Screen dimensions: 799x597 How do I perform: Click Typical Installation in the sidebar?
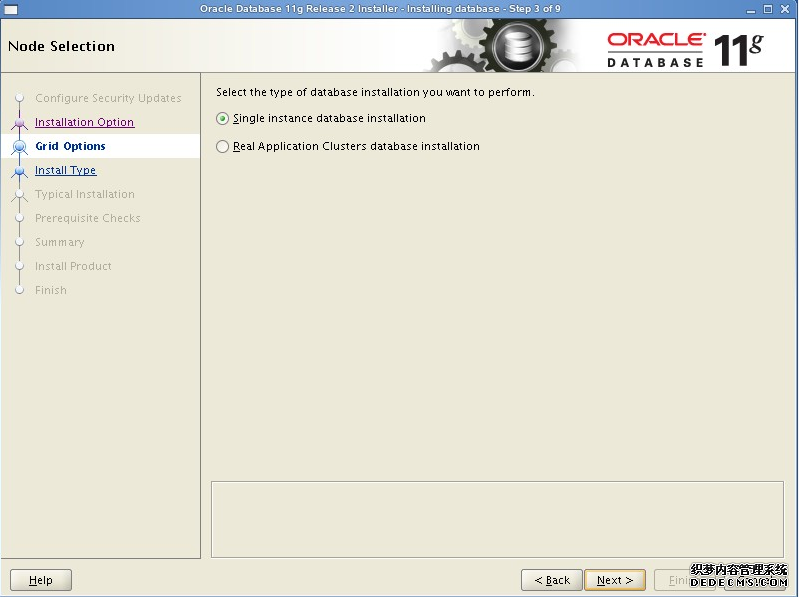pyautogui.click(x=84, y=195)
